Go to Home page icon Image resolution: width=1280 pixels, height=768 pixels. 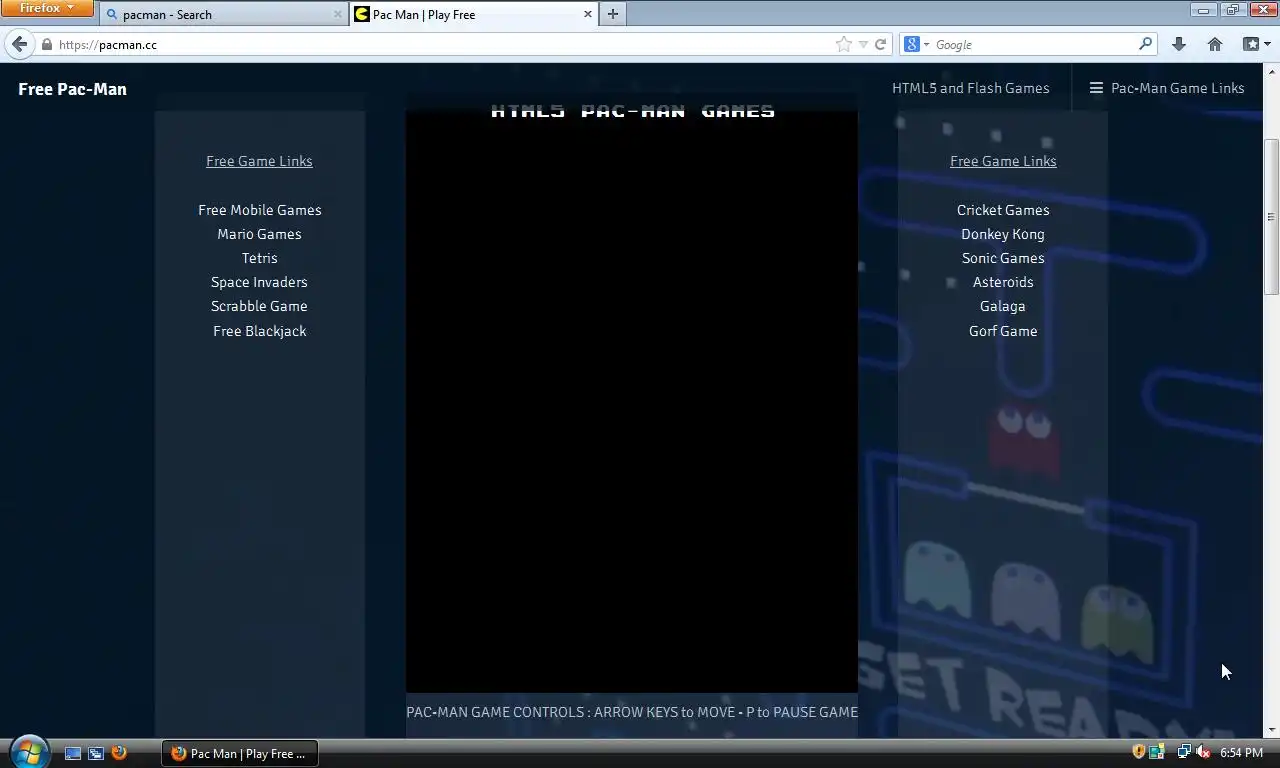pyautogui.click(x=1215, y=44)
